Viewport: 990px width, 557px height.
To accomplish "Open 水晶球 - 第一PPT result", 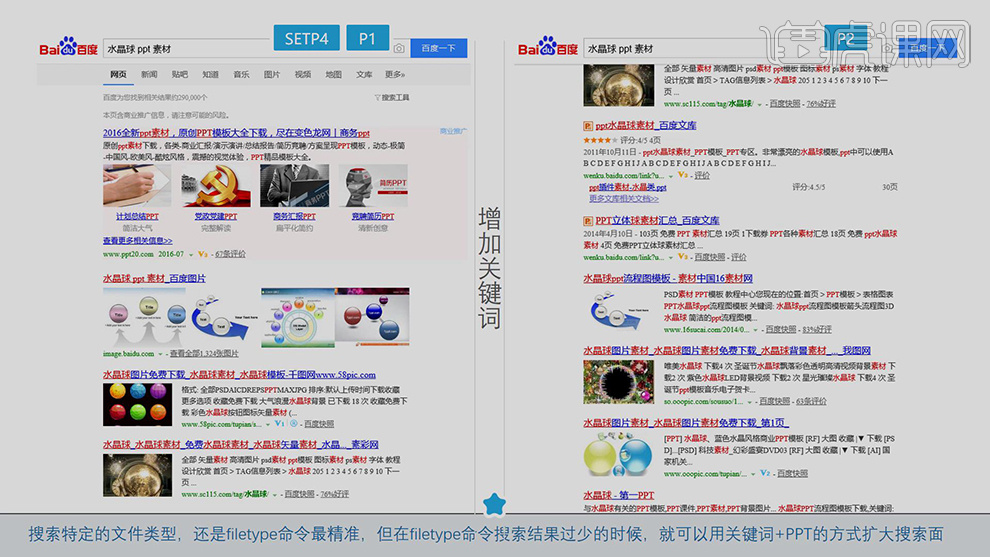I will (x=619, y=495).
